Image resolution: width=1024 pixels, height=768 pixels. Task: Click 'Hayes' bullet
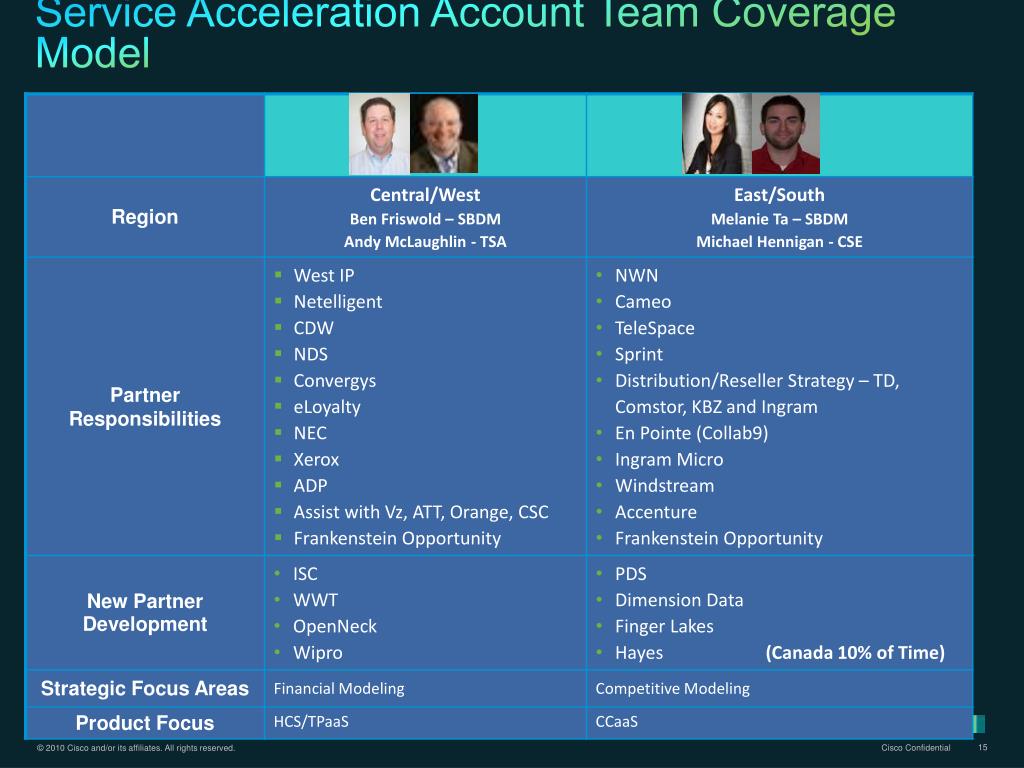pyautogui.click(x=639, y=652)
